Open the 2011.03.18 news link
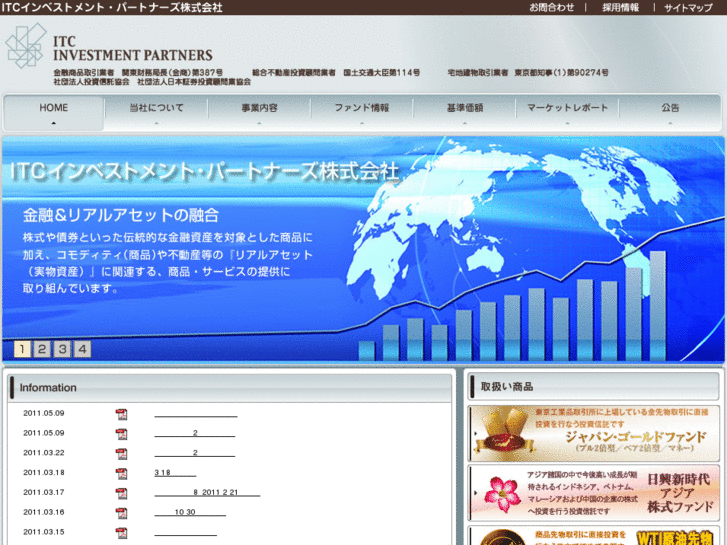 [x=175, y=473]
